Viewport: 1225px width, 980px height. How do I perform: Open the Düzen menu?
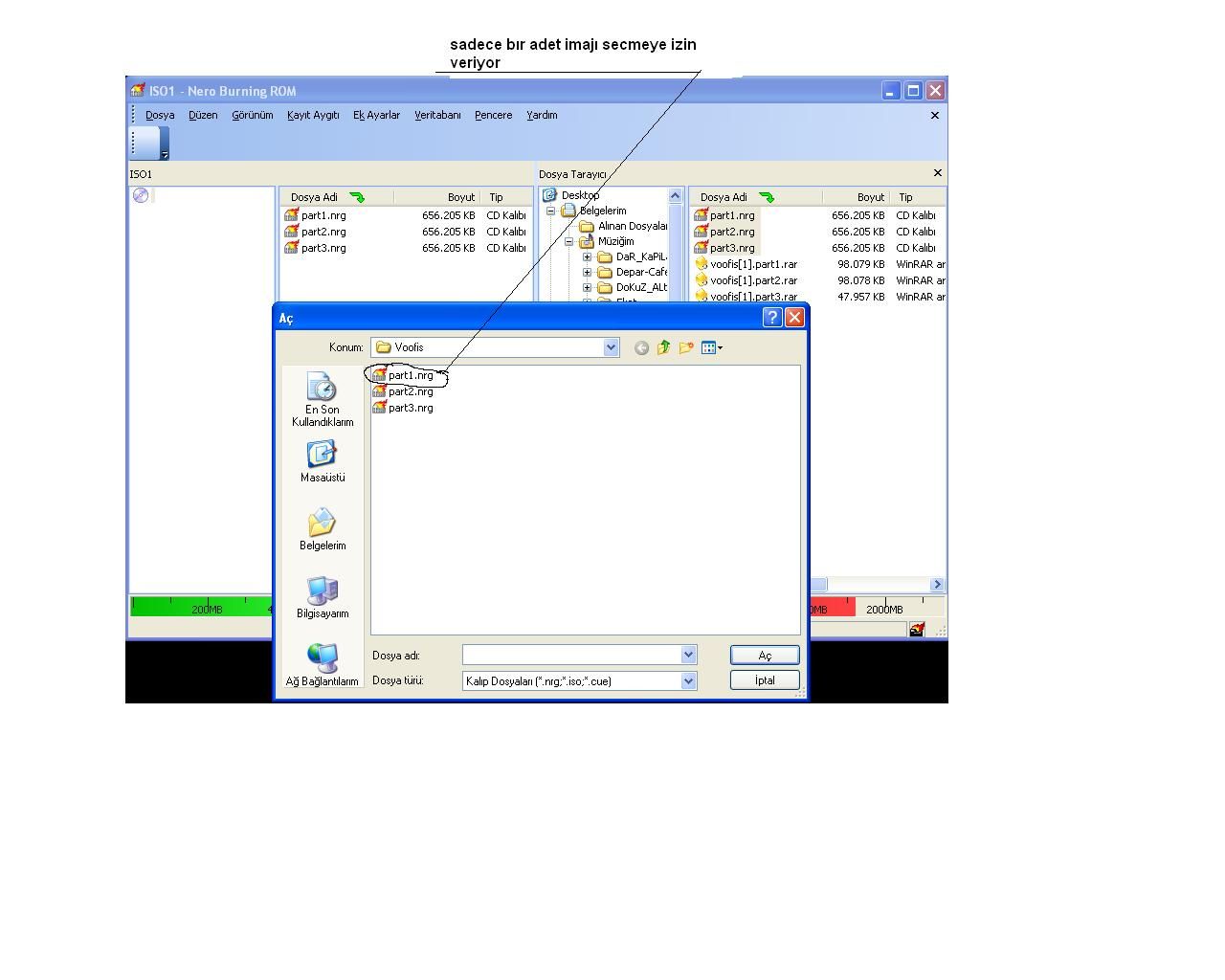coord(203,115)
